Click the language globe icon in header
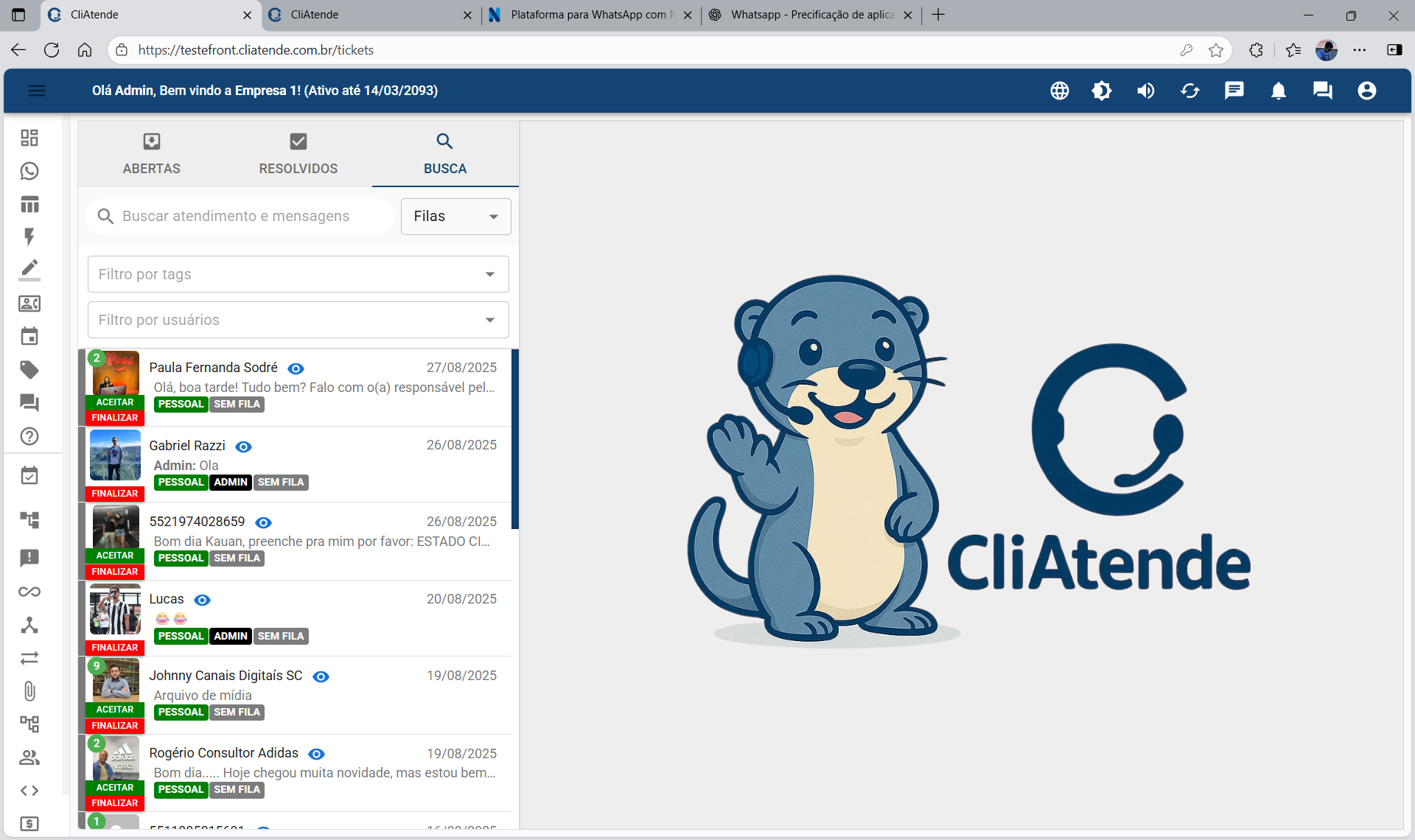Screen dimensions: 1415x840 click(1059, 91)
